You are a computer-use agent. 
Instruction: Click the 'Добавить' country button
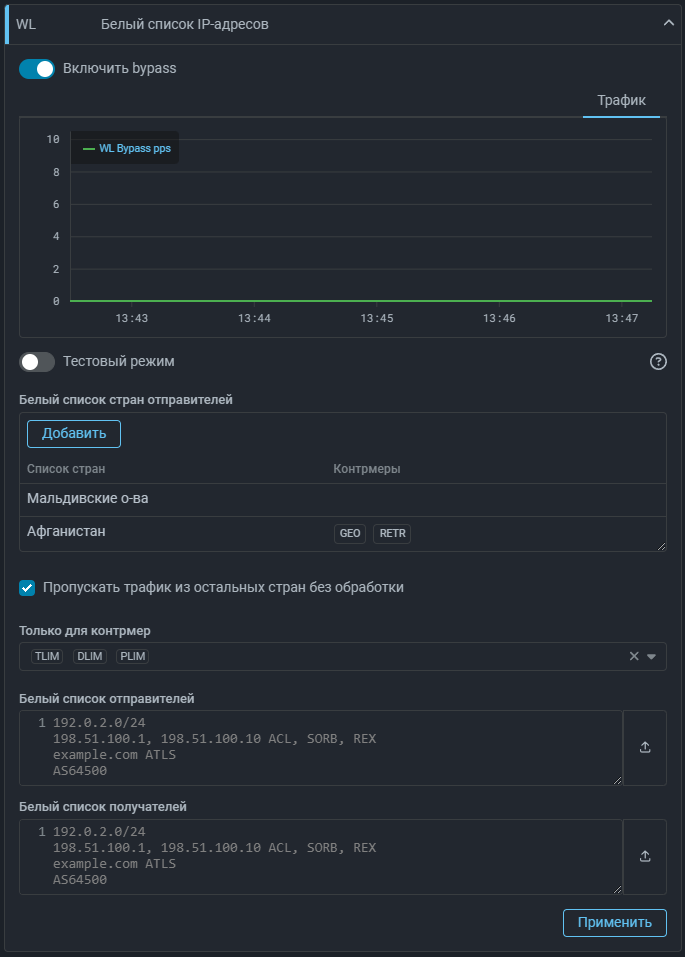(x=74, y=434)
